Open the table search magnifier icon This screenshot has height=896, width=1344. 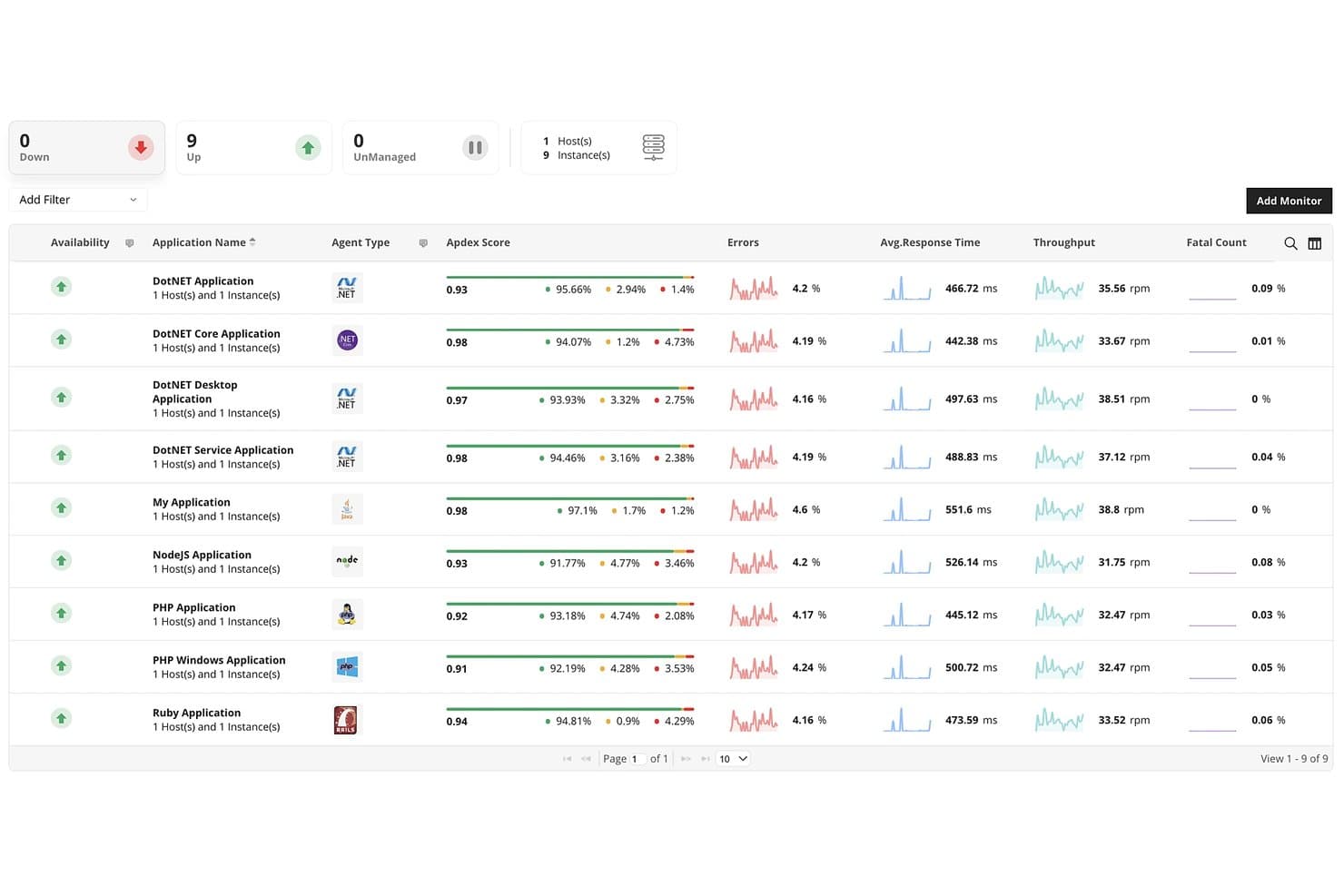[1290, 243]
